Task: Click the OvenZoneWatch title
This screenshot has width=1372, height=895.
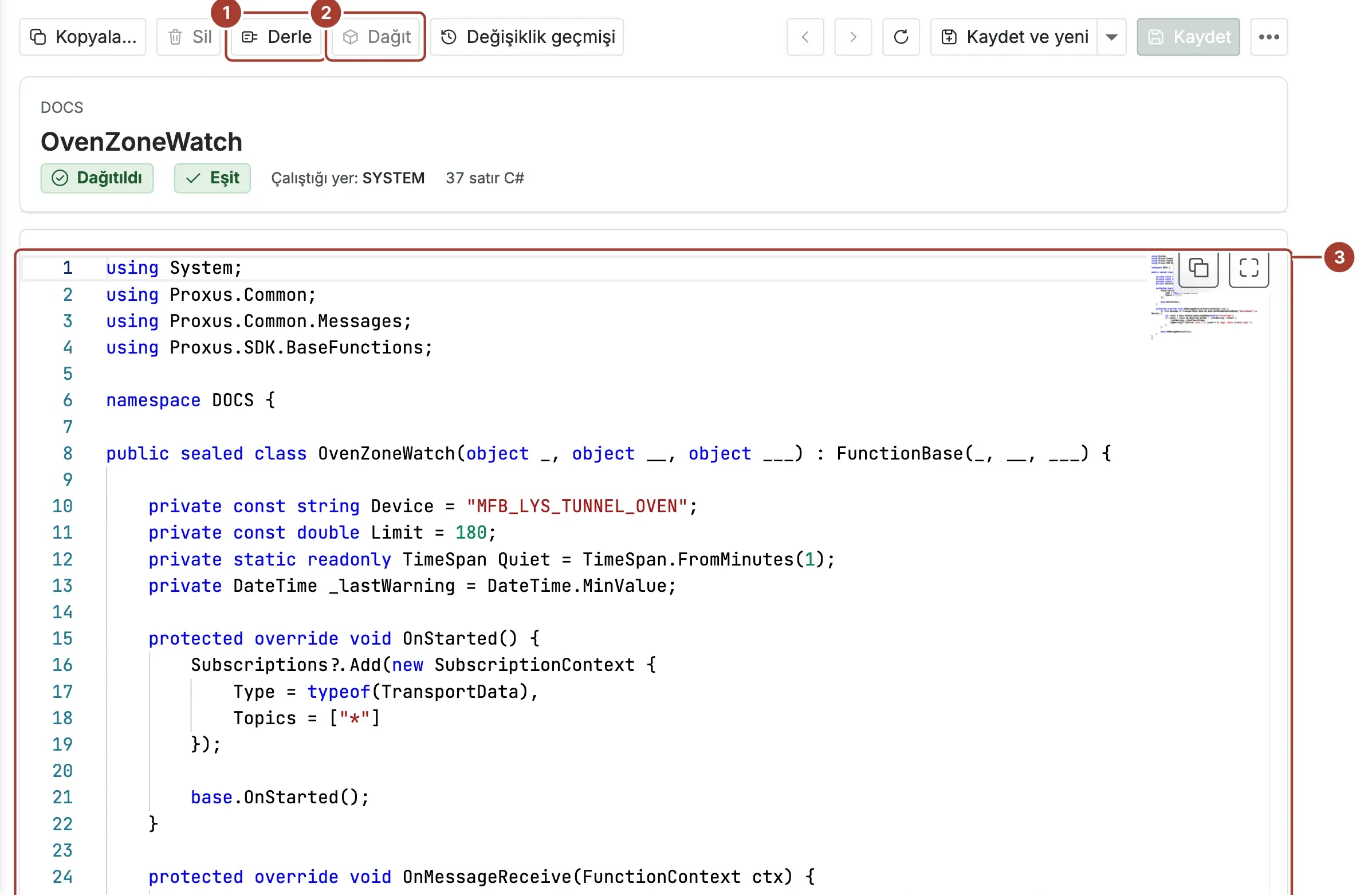Action: (141, 142)
